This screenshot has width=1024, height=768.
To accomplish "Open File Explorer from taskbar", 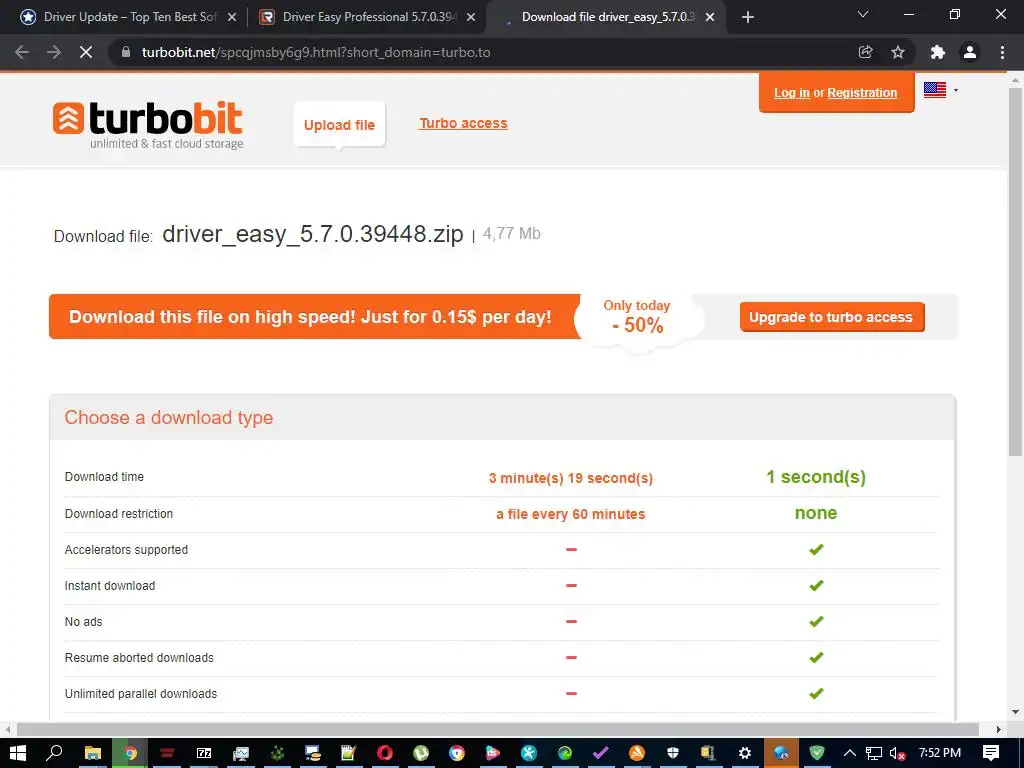I will (x=93, y=753).
